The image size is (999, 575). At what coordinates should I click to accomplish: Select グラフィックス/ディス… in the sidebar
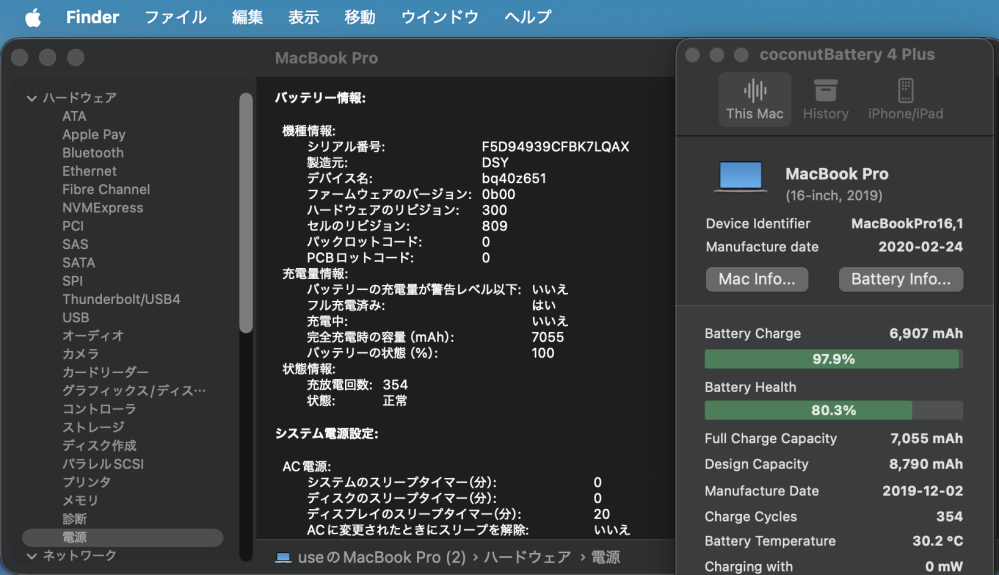pyautogui.click(x=134, y=390)
